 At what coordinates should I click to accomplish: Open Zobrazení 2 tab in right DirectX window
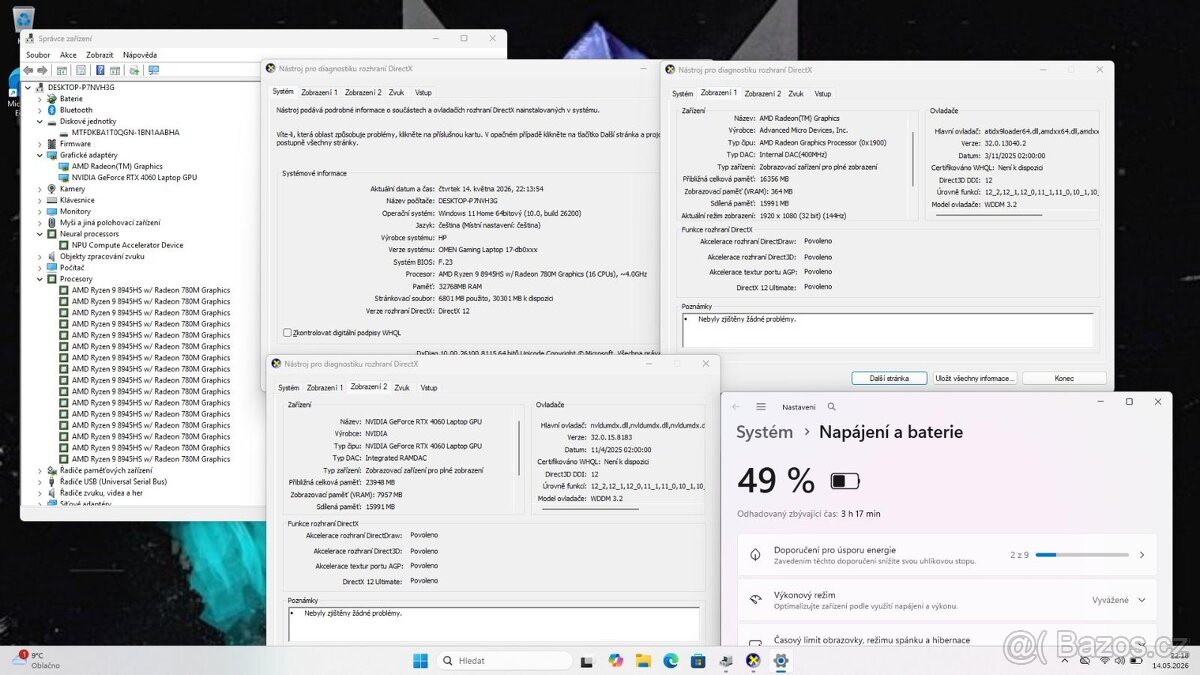[762, 93]
